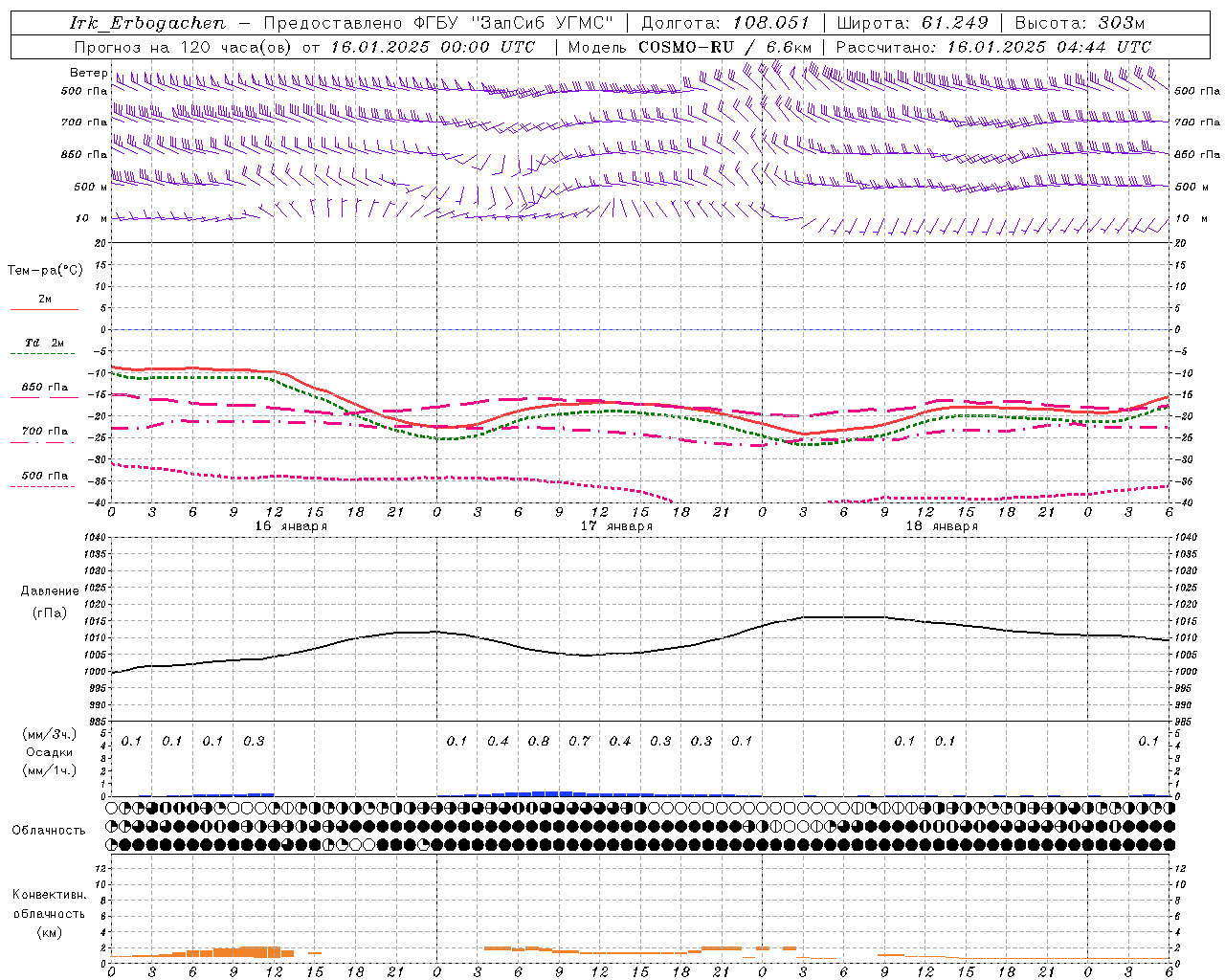Click the 700 гПа entry in temperature legend
The image size is (1225, 980).
pyautogui.click(x=44, y=431)
